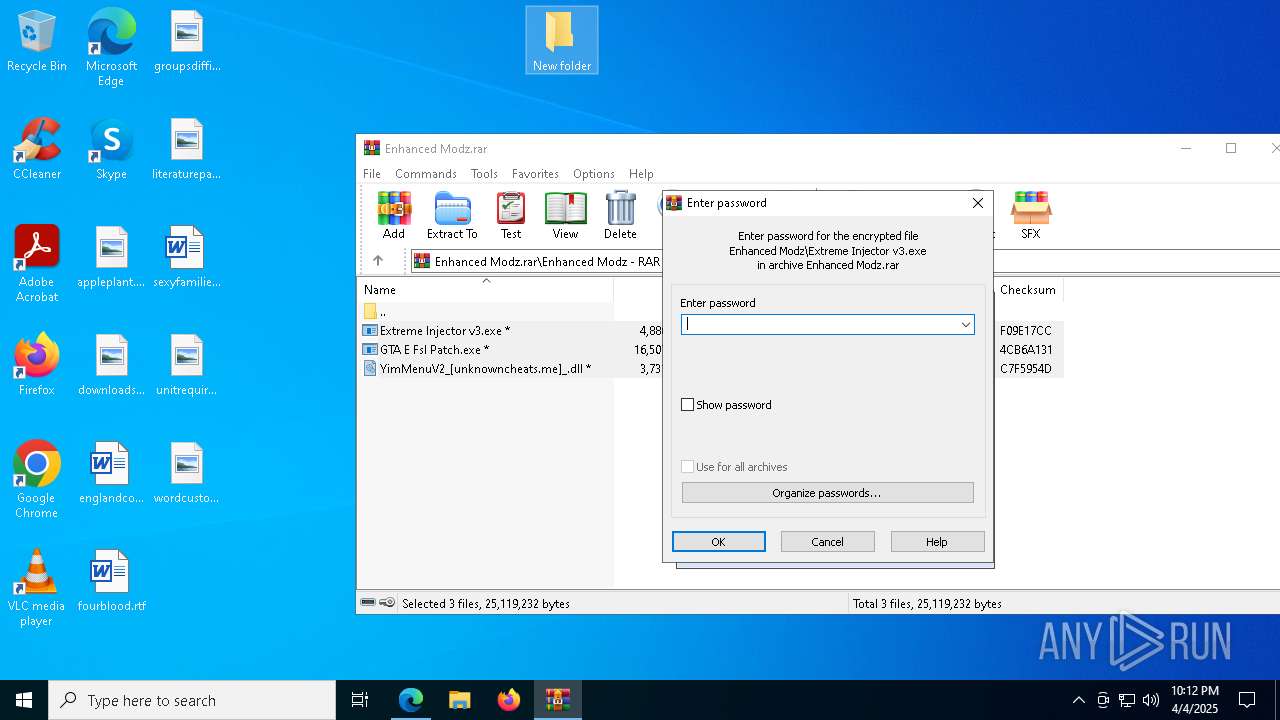Close the Enter password dialog
The width and height of the screenshot is (1280, 720).
point(977,203)
